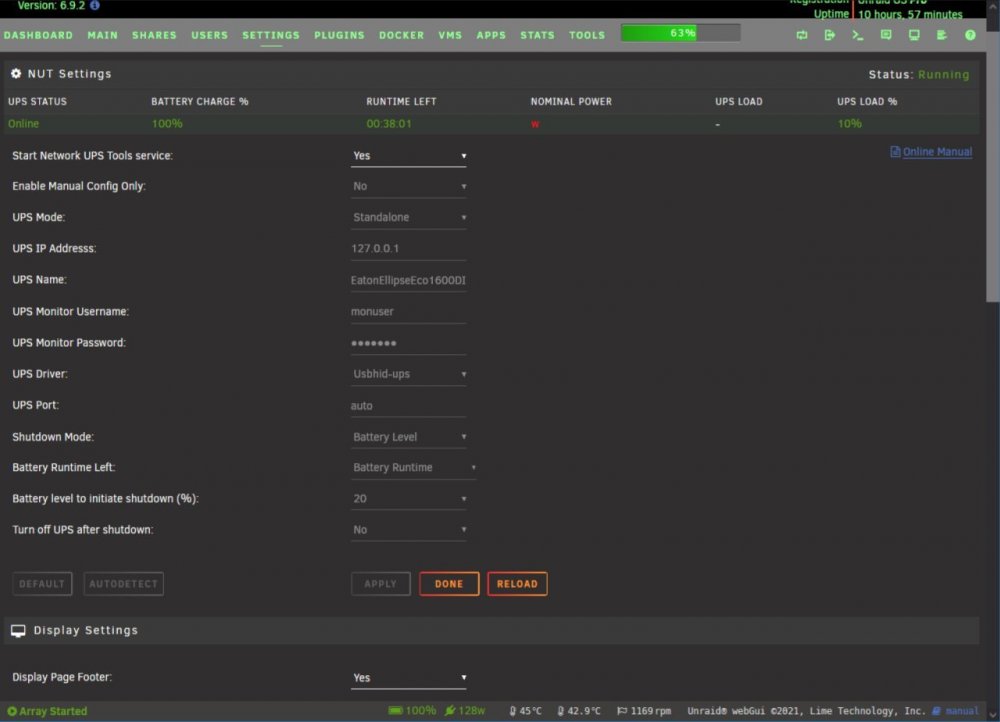Viewport: 1000px width, 722px height.
Task: Open the Tools tab
Action: click(587, 35)
